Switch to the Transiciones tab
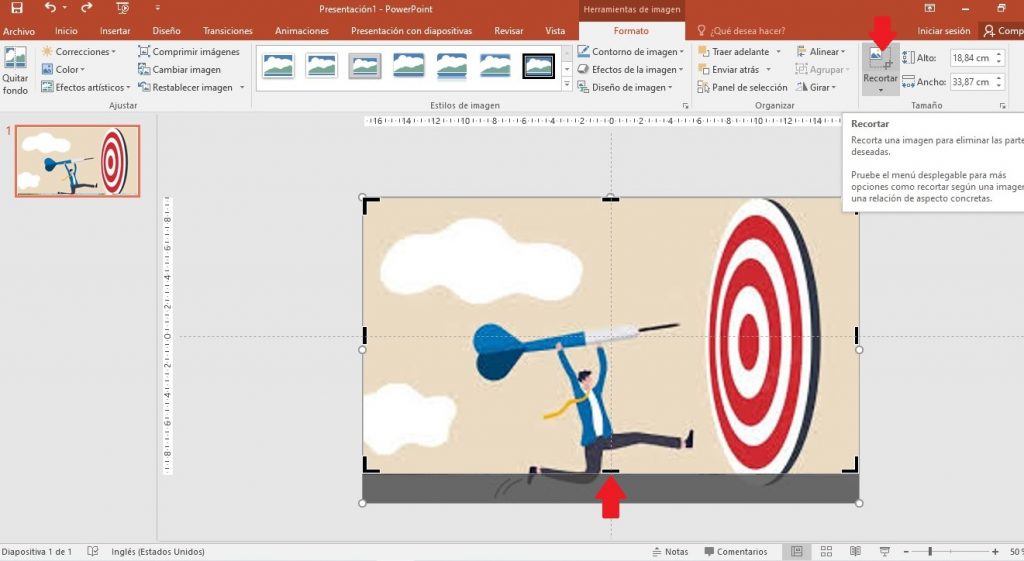This screenshot has width=1024, height=561. (227, 31)
